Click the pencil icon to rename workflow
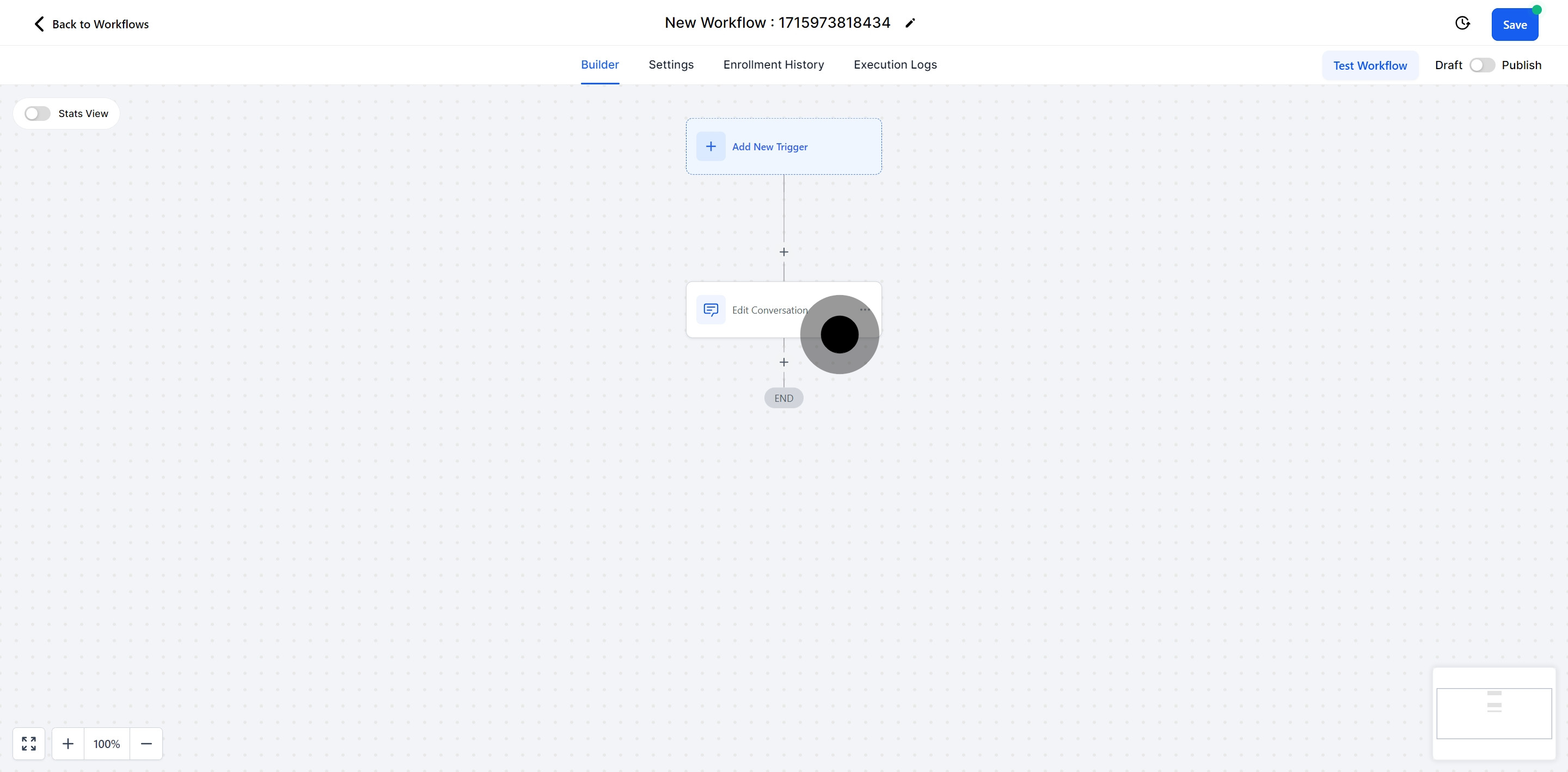 point(910,23)
